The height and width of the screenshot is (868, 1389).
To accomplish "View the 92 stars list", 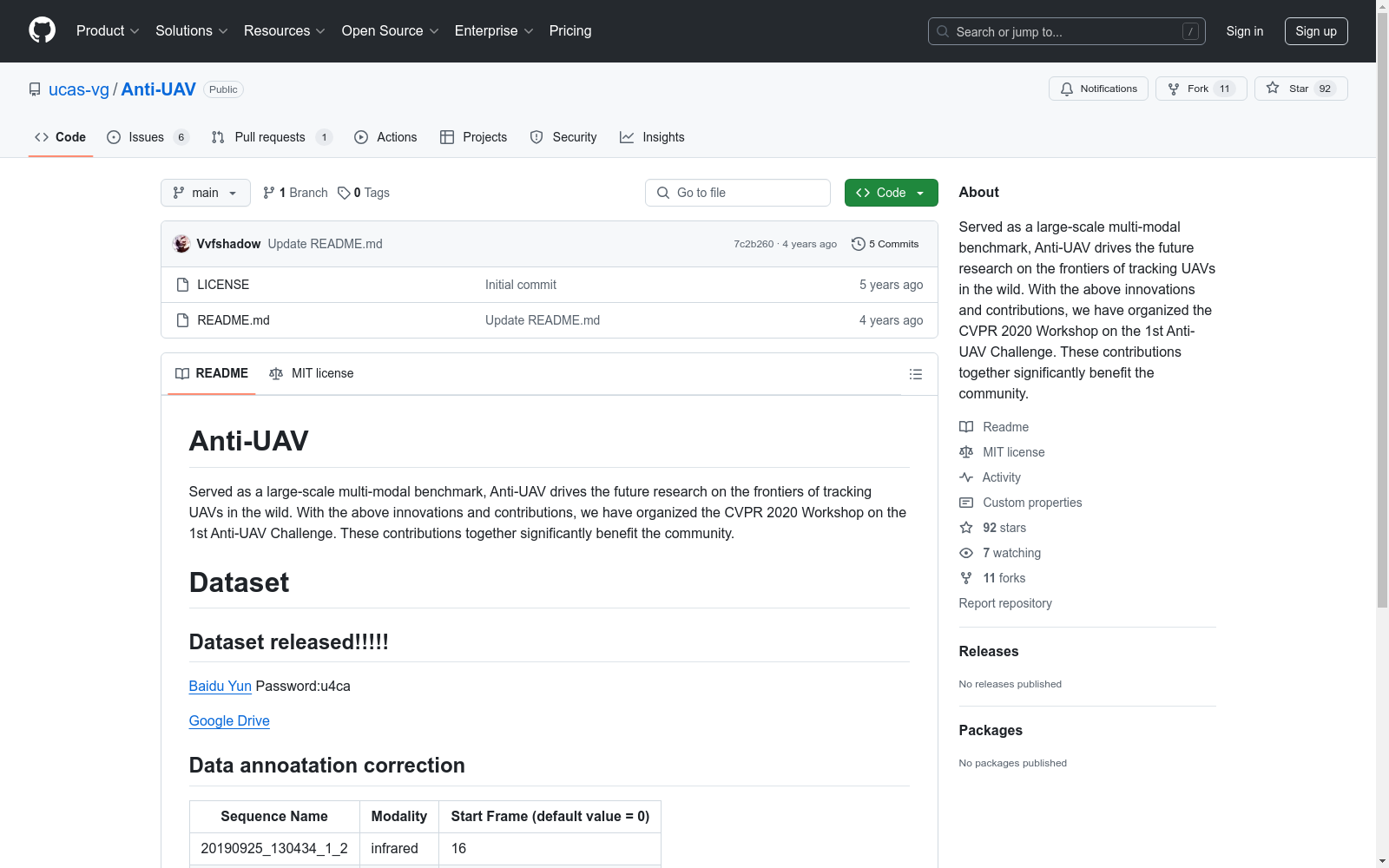I will coord(993,528).
